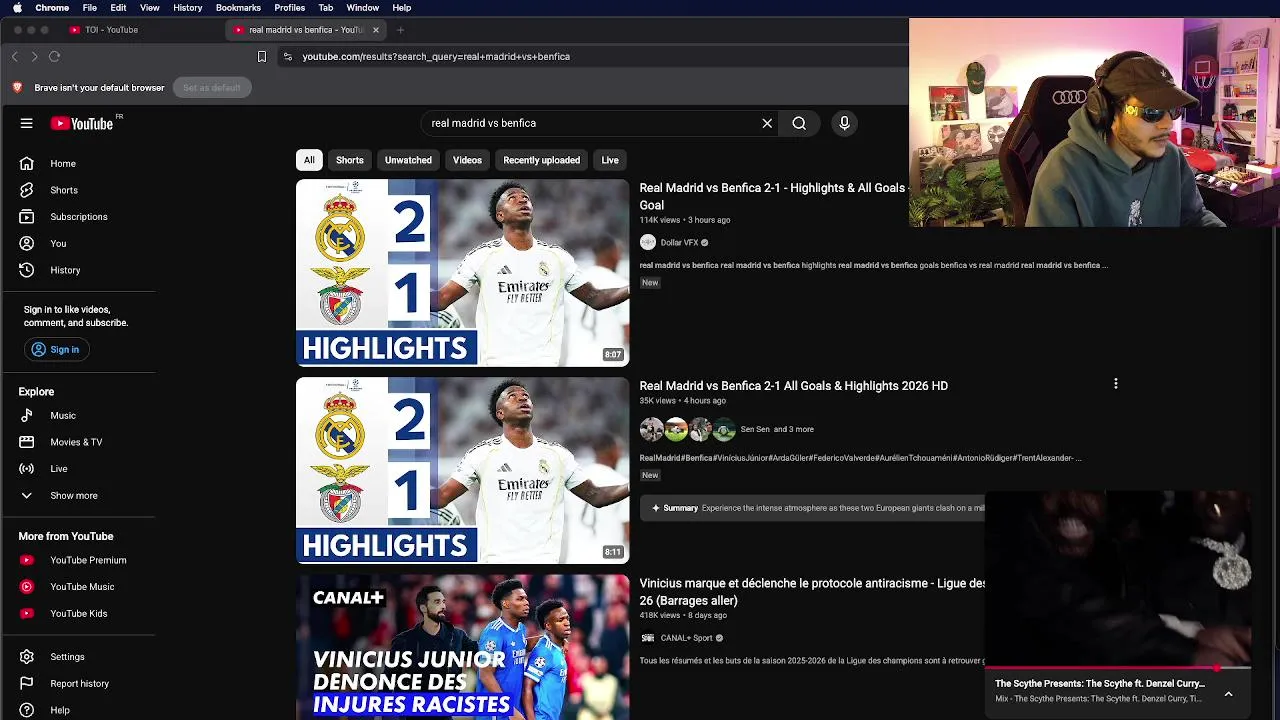This screenshot has width=1280, height=720.
Task: Open the View menu
Action: point(150,8)
